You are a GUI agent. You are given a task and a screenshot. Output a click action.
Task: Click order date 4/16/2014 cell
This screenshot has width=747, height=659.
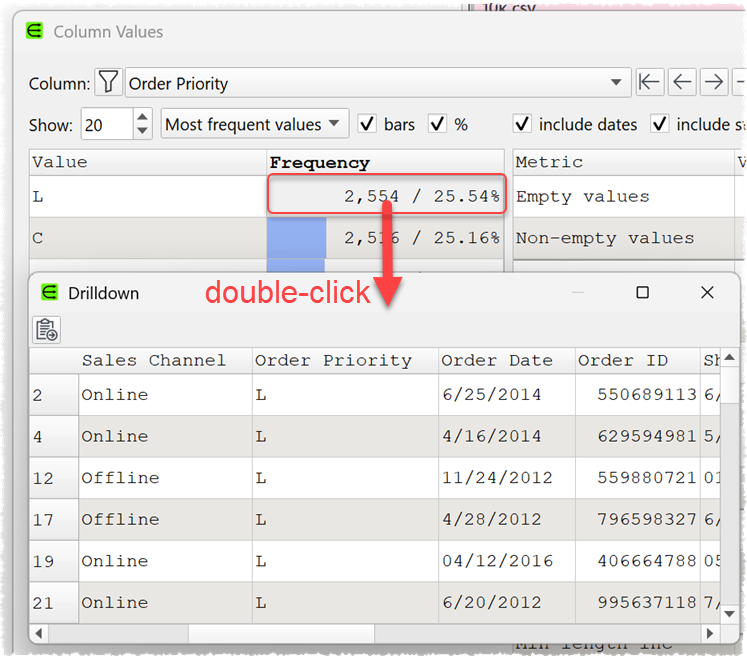coord(506,436)
